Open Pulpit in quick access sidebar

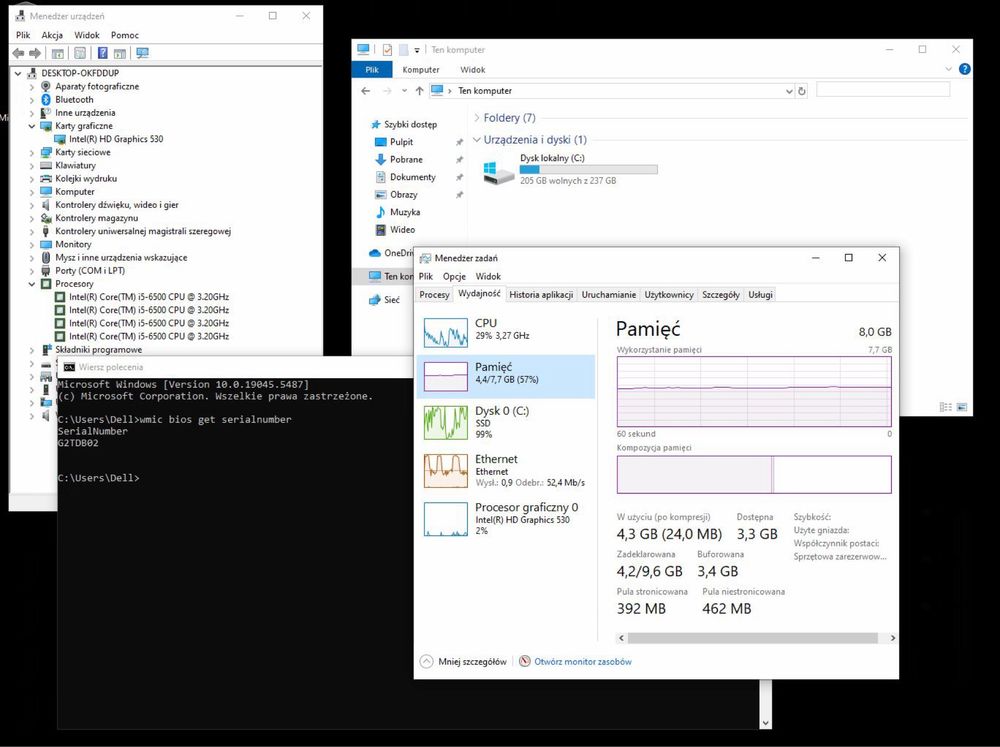tap(402, 142)
